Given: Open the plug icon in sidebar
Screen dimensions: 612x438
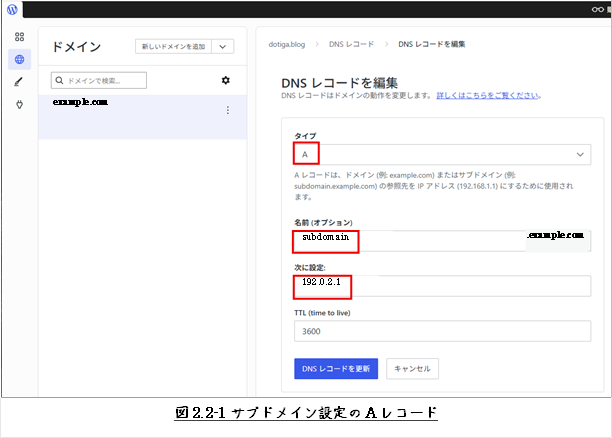Looking at the screenshot, I should tap(19, 104).
